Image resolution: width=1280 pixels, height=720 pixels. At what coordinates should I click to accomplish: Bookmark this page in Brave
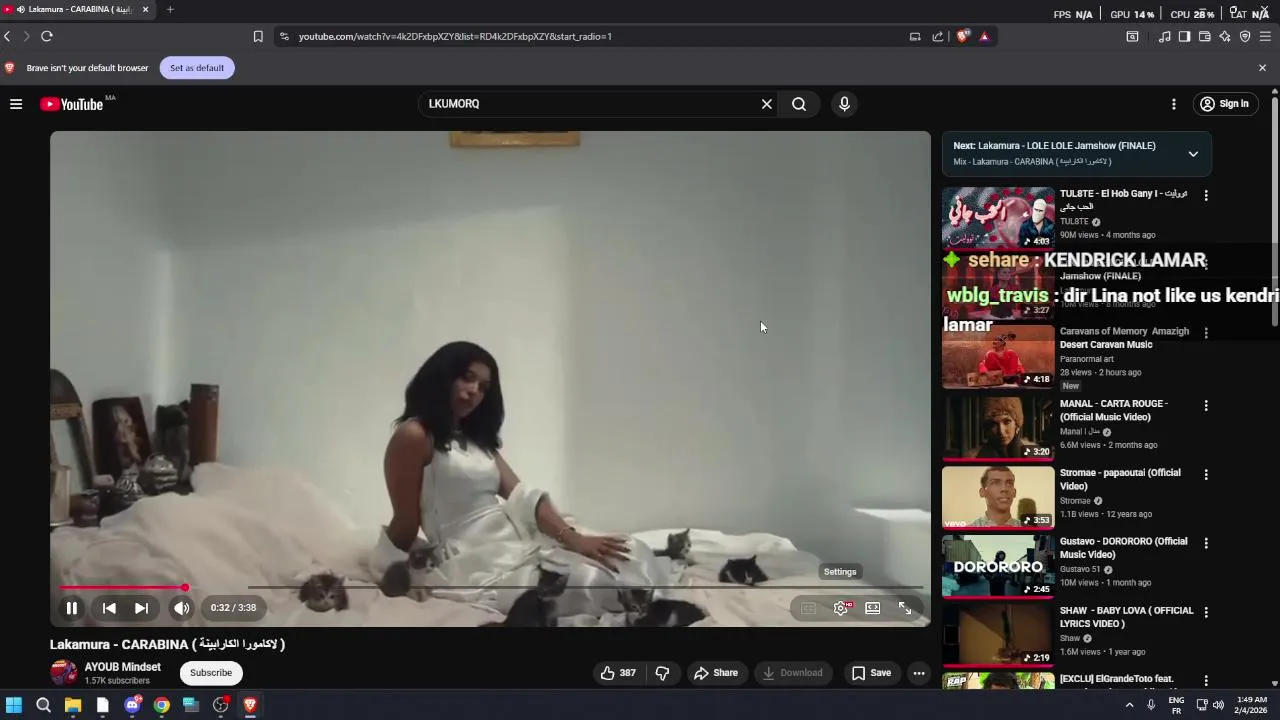point(258,36)
